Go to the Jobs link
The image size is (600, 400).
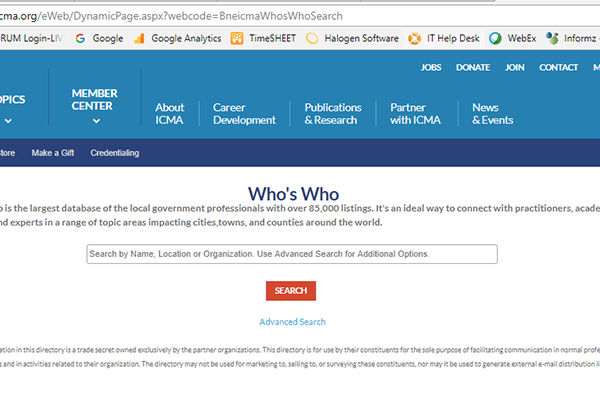click(431, 67)
